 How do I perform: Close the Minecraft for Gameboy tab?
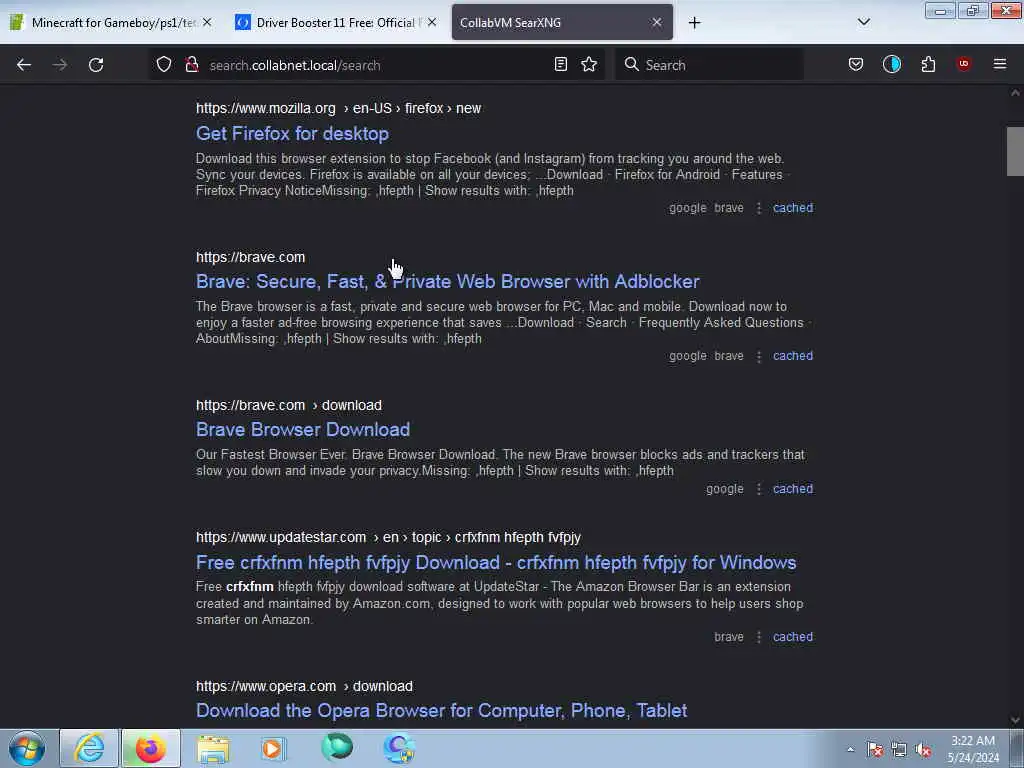pos(207,23)
